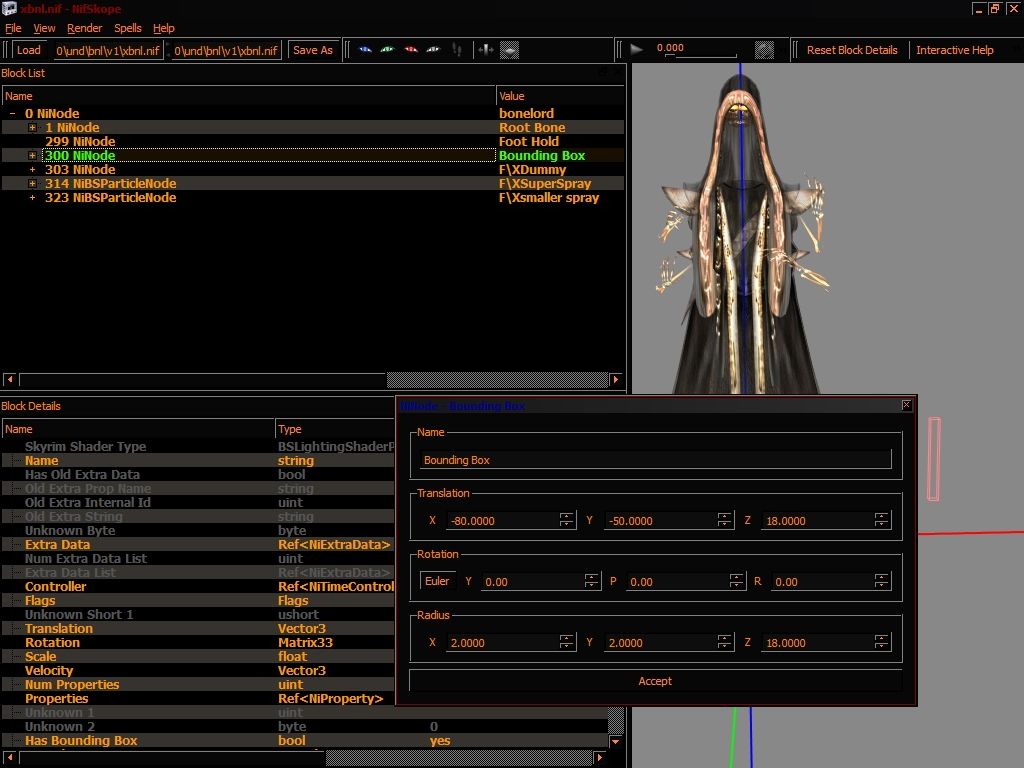Click the Save As button
The height and width of the screenshot is (768, 1024).
point(313,50)
